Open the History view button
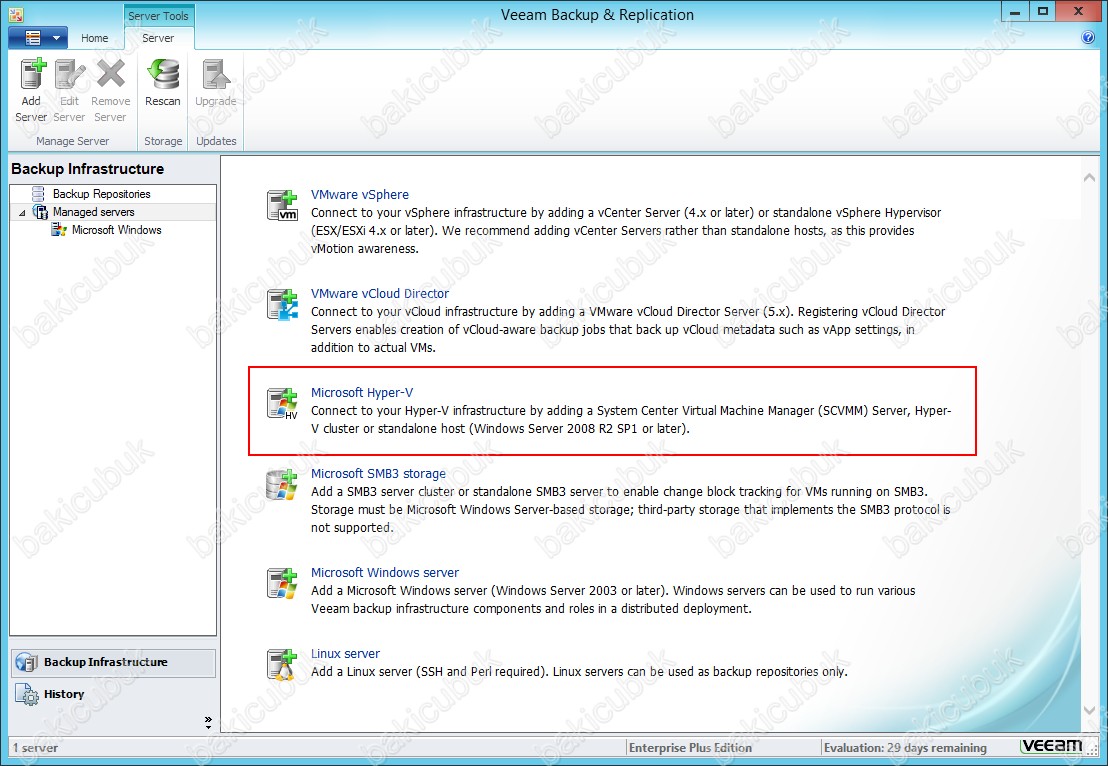The image size is (1108, 766). (113, 695)
